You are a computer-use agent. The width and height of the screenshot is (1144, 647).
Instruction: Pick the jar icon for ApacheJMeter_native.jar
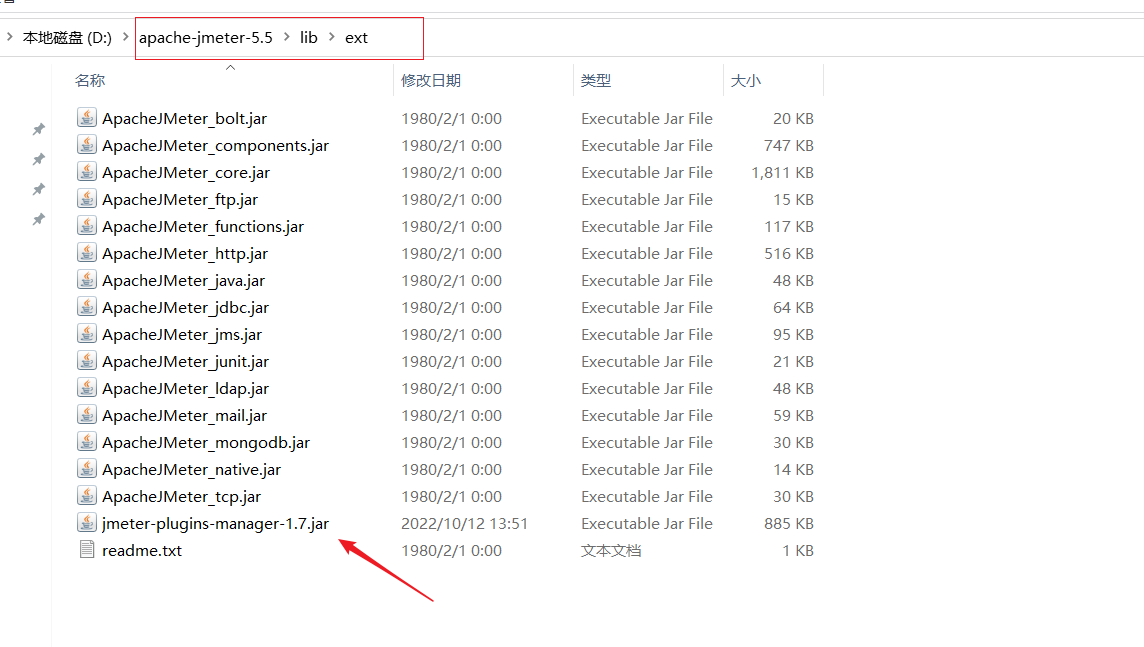coord(87,468)
